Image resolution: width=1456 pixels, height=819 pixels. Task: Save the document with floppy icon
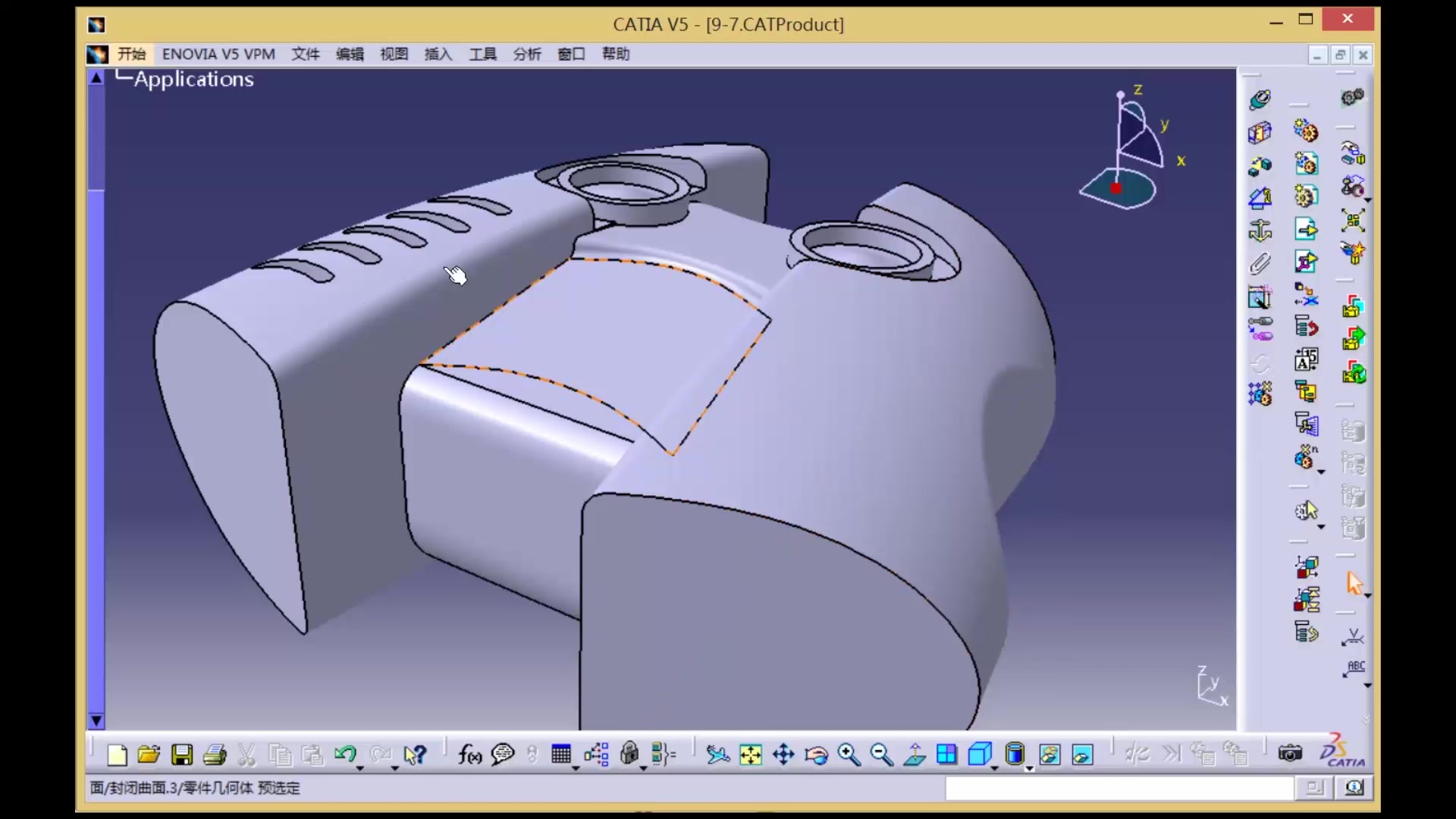(x=182, y=755)
